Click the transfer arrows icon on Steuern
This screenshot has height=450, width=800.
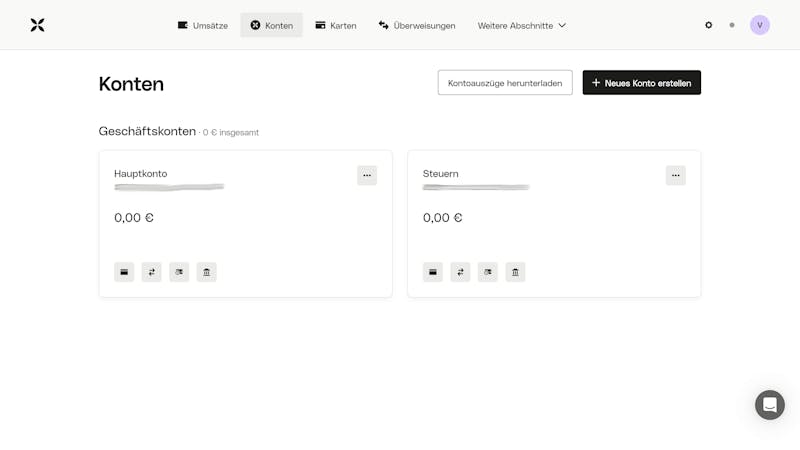pos(460,272)
